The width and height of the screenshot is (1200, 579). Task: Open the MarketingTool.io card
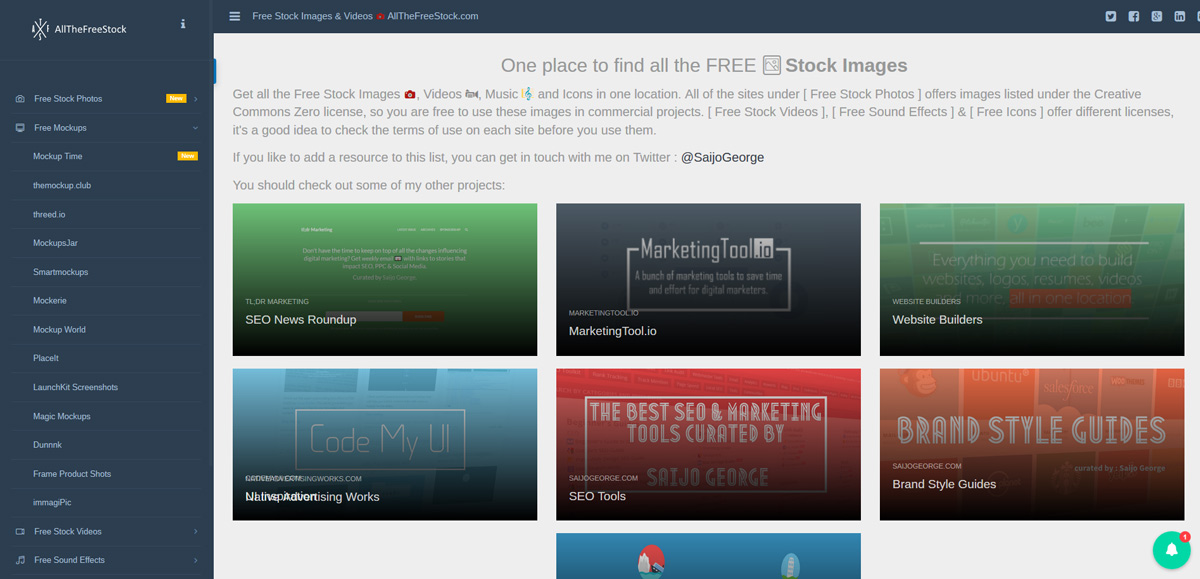708,280
